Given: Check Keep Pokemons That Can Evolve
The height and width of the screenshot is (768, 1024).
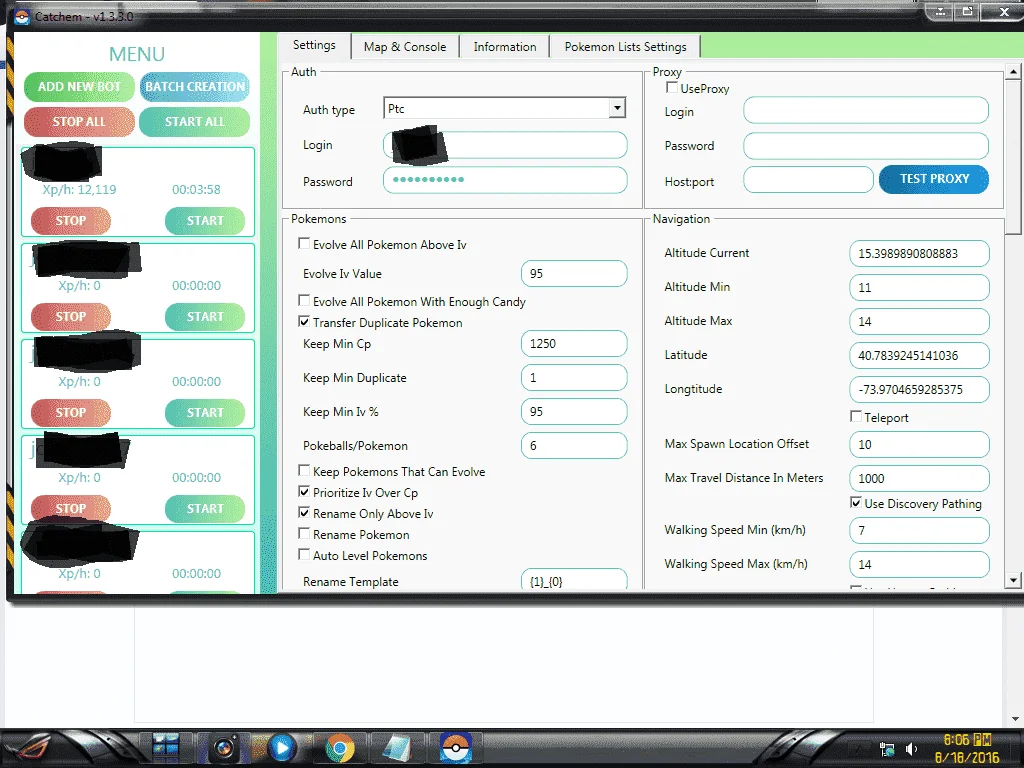Looking at the screenshot, I should (x=304, y=470).
